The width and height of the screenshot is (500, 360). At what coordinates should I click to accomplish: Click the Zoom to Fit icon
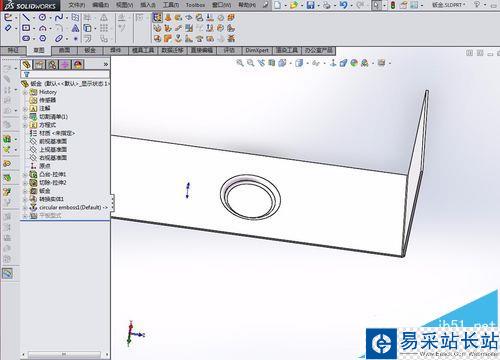point(239,62)
